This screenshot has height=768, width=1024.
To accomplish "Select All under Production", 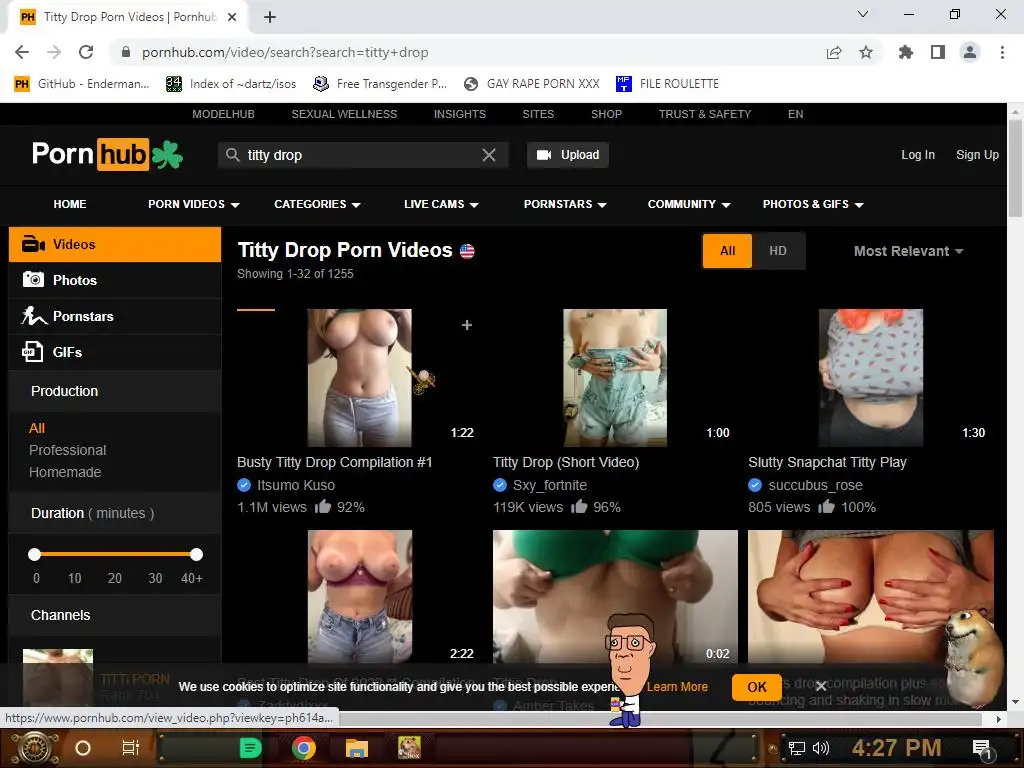I will 37,428.
